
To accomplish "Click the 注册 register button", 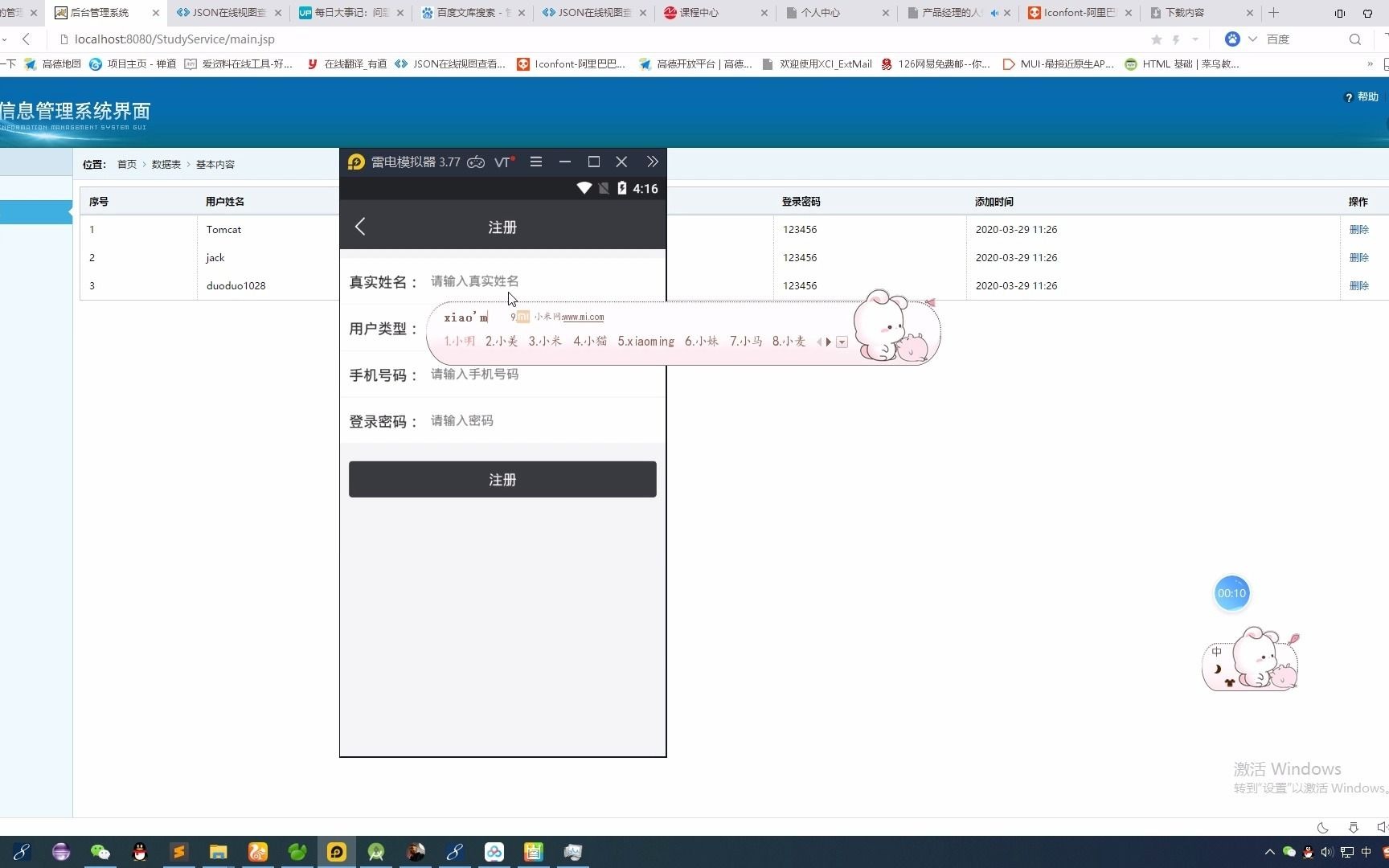I will point(502,479).
